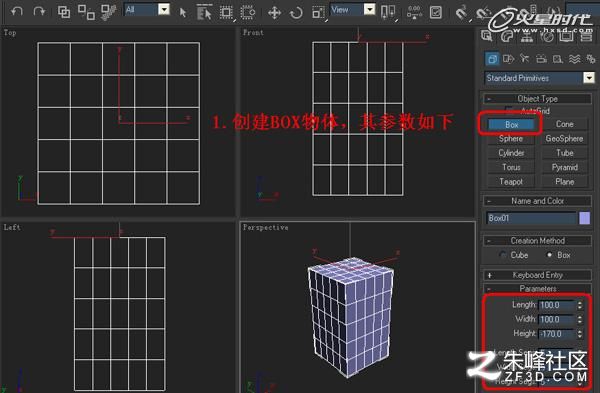The width and height of the screenshot is (600, 393).
Task: Activate the Select and Scale tool
Action: [318, 12]
